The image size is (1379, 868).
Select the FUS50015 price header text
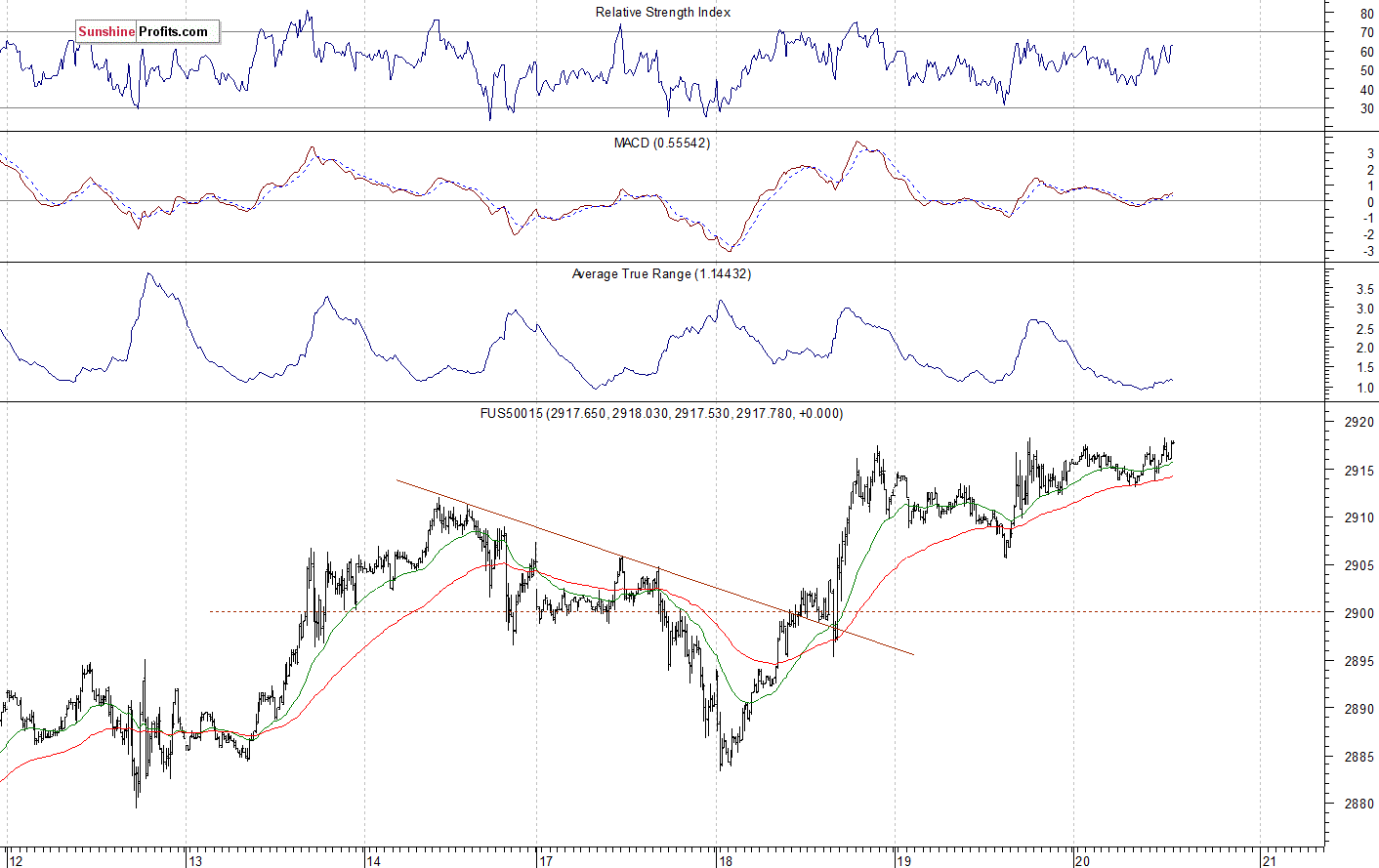[662, 413]
